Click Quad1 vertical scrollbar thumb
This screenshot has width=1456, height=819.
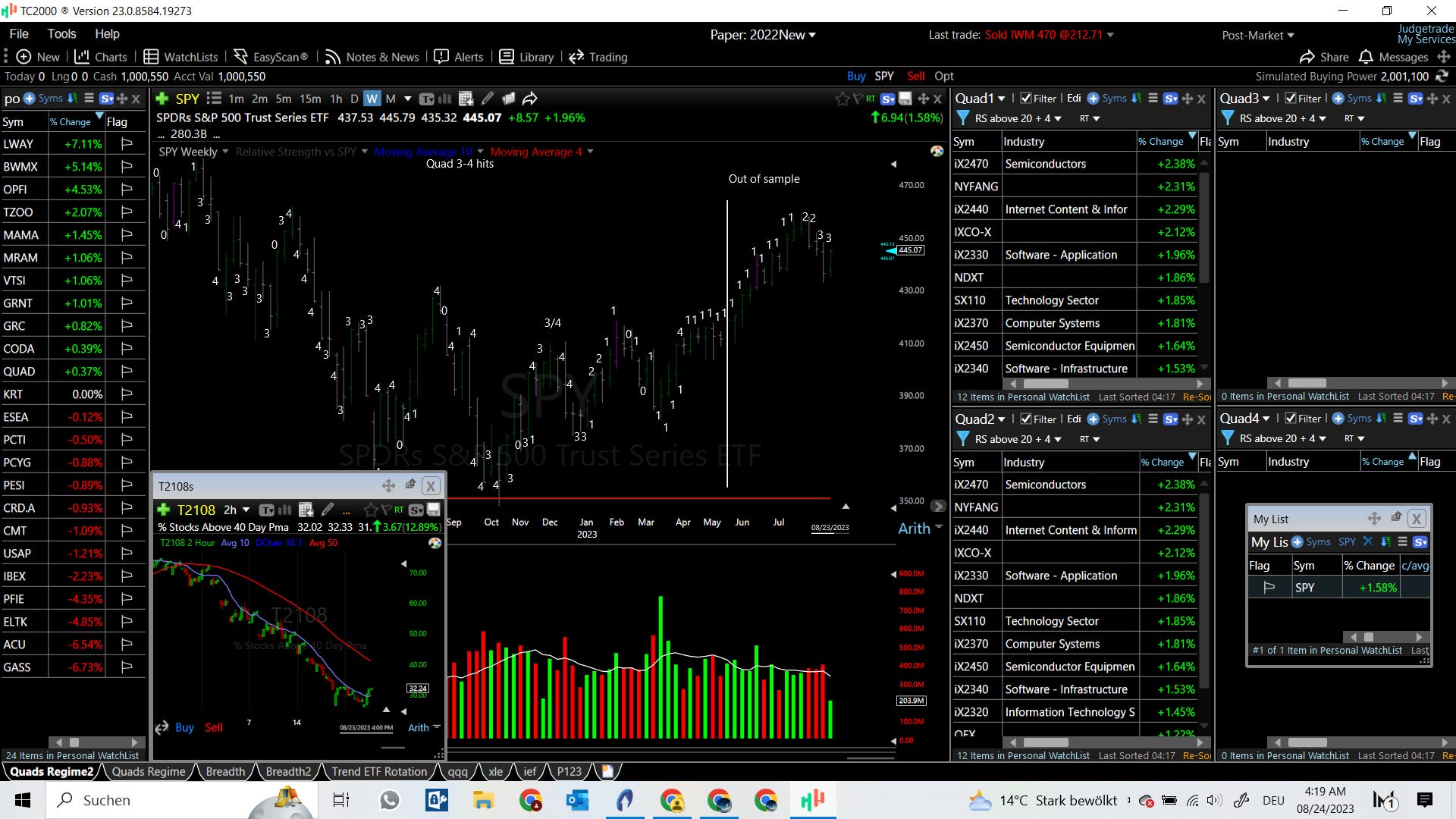coord(1204,227)
